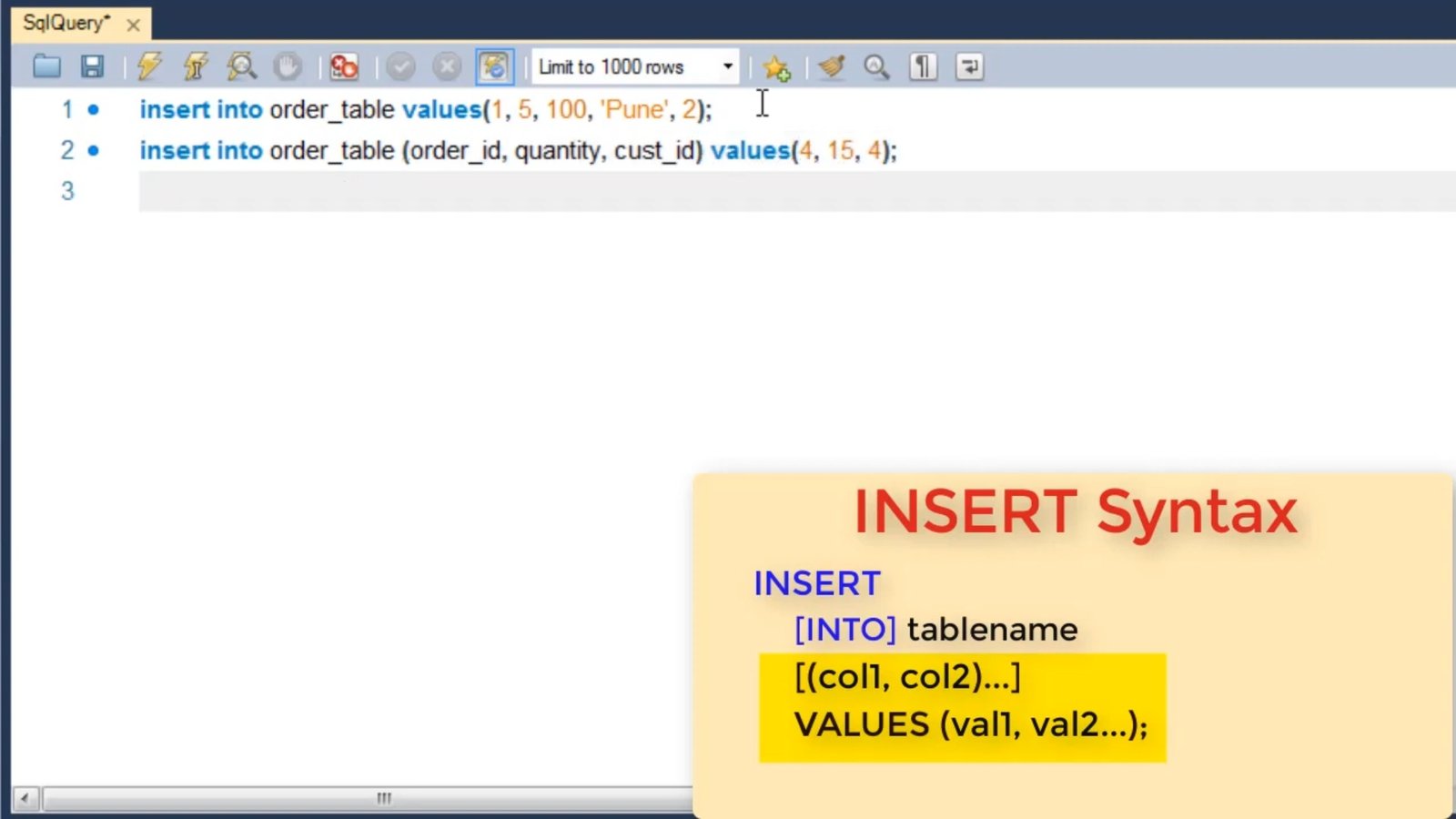Click the horizontal scrollbar left arrow

pyautogui.click(x=25, y=798)
